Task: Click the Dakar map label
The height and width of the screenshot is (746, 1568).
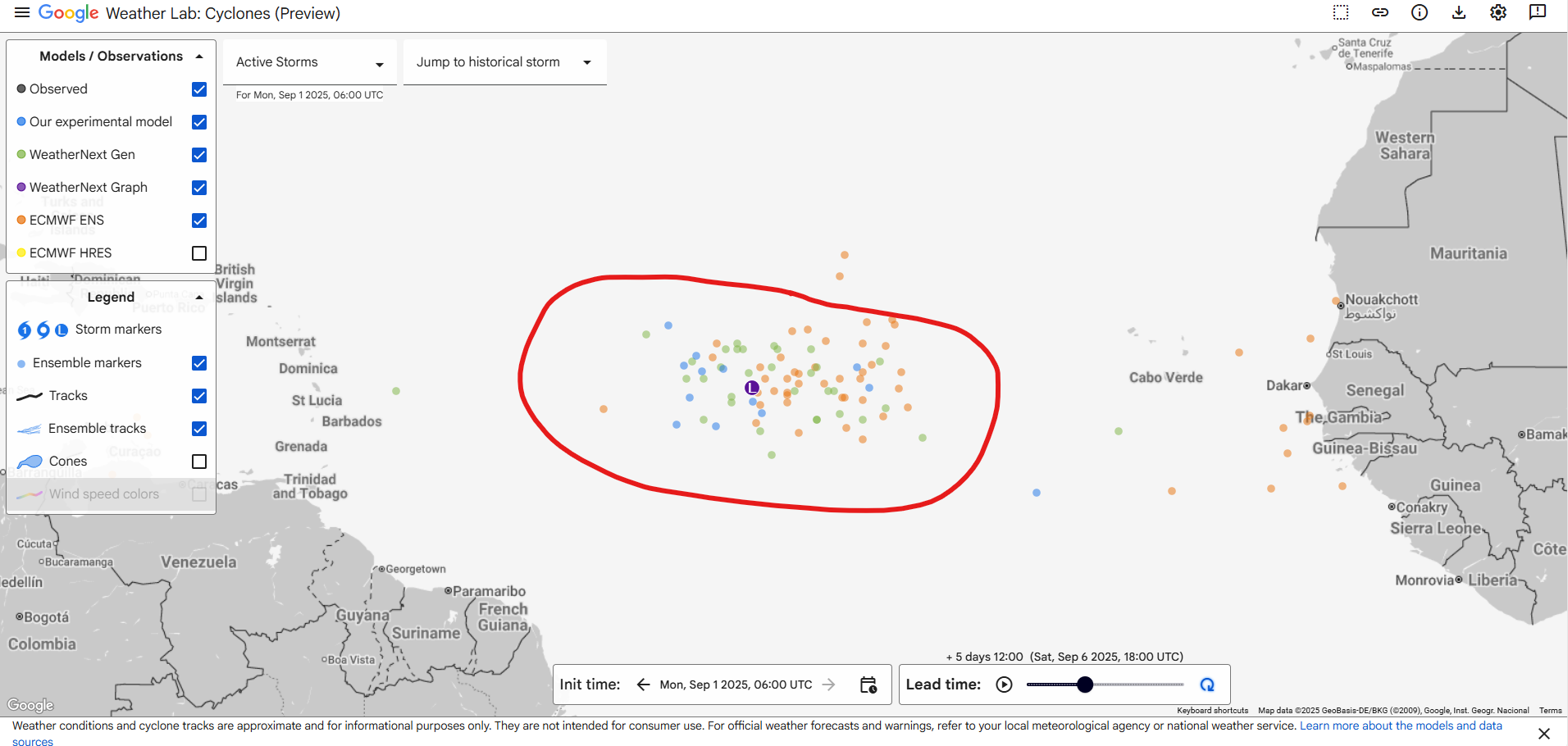Action: point(1283,385)
